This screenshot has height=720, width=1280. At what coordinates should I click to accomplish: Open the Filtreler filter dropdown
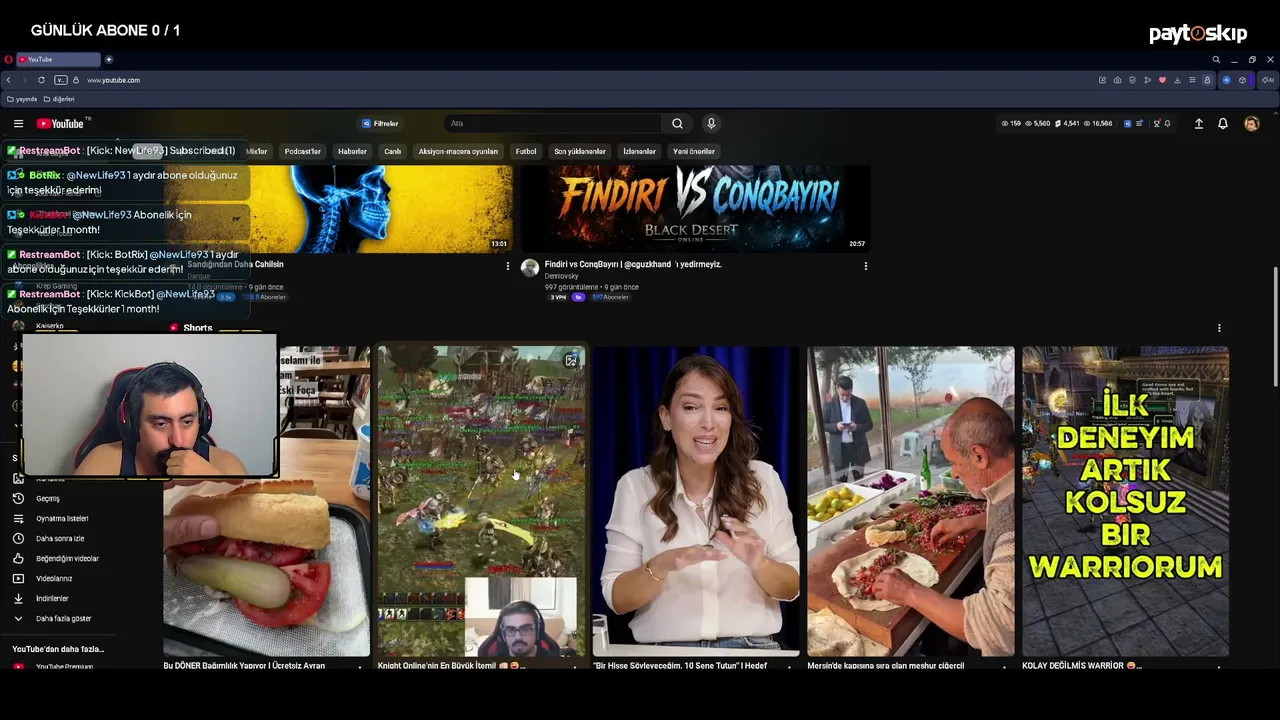click(x=380, y=124)
